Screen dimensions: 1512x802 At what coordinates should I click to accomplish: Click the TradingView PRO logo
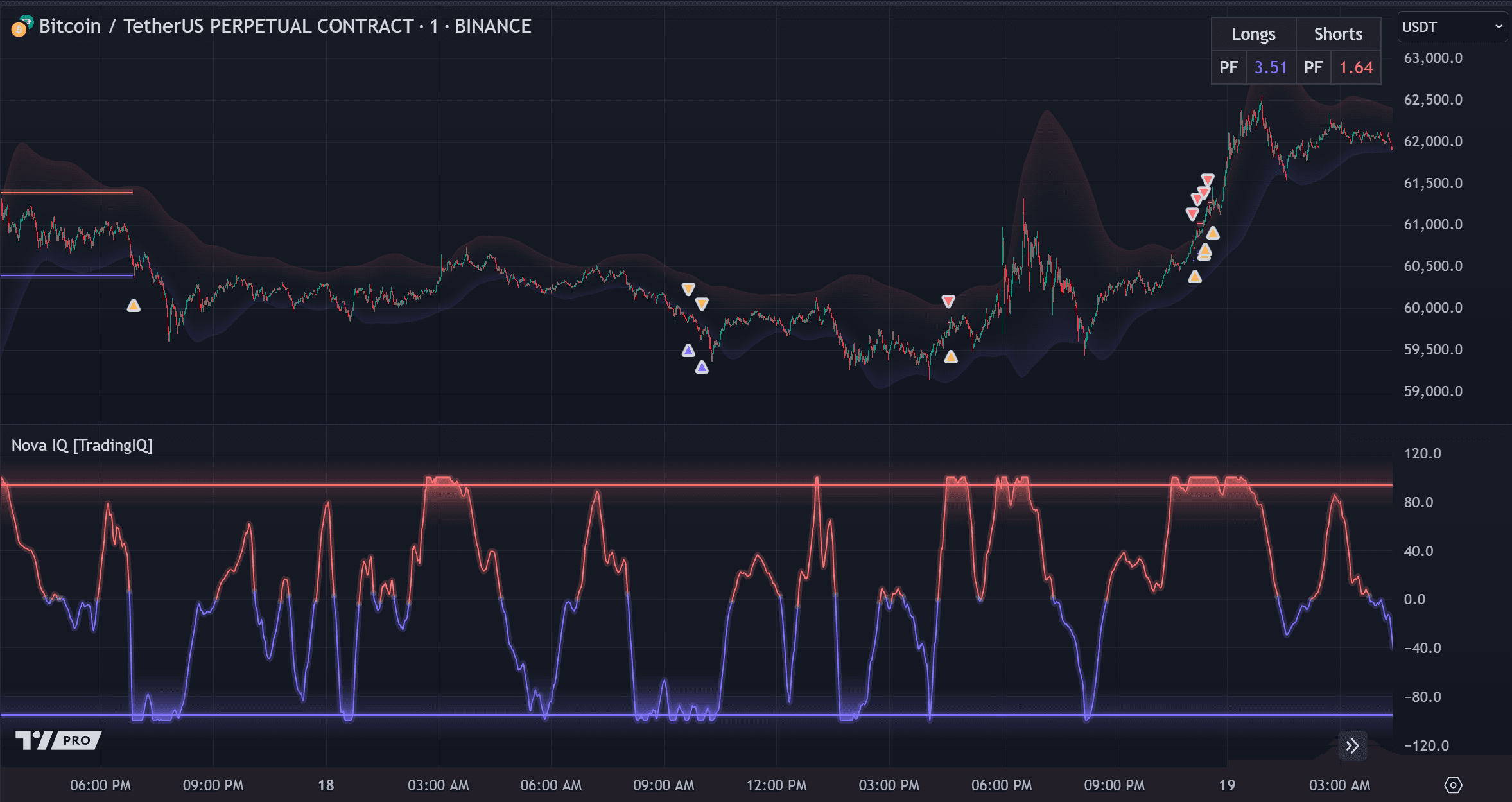(58, 740)
